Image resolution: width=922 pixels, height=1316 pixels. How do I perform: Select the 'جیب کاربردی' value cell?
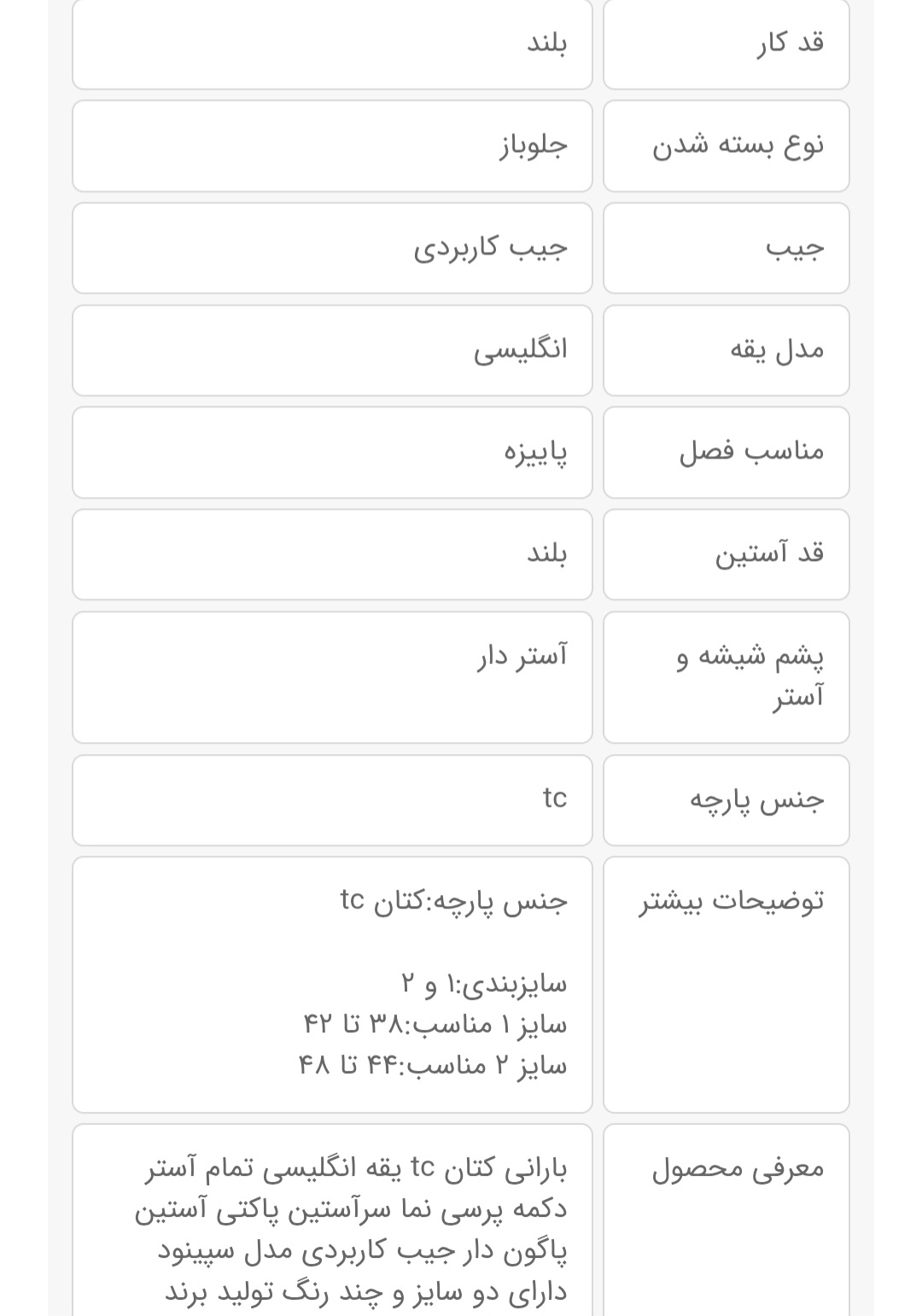(332, 248)
